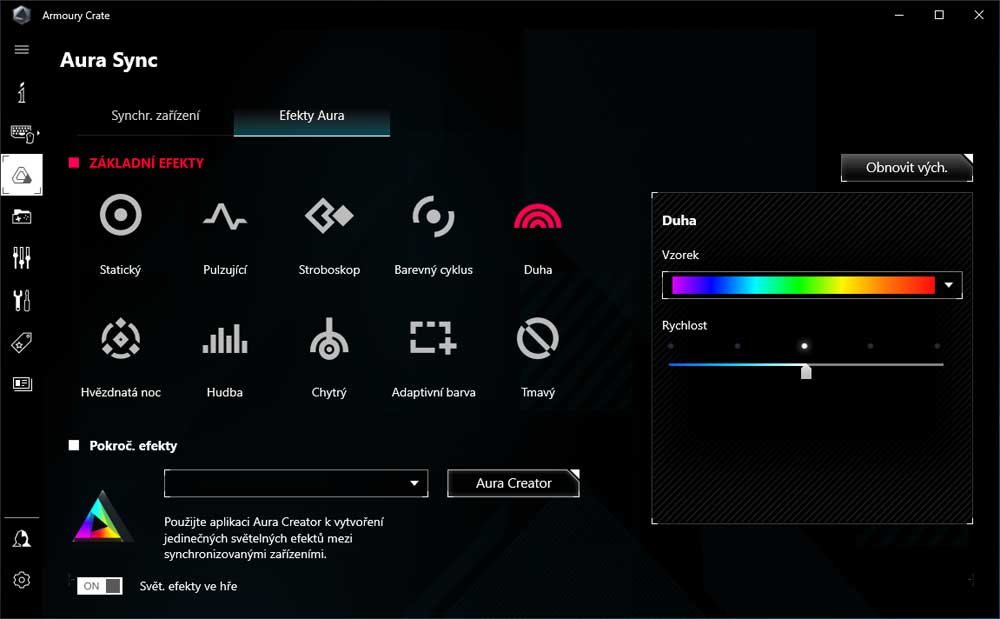Expand the Vzorek pattern dropdown arrow
Screen dimensions: 1000x619
(948, 285)
